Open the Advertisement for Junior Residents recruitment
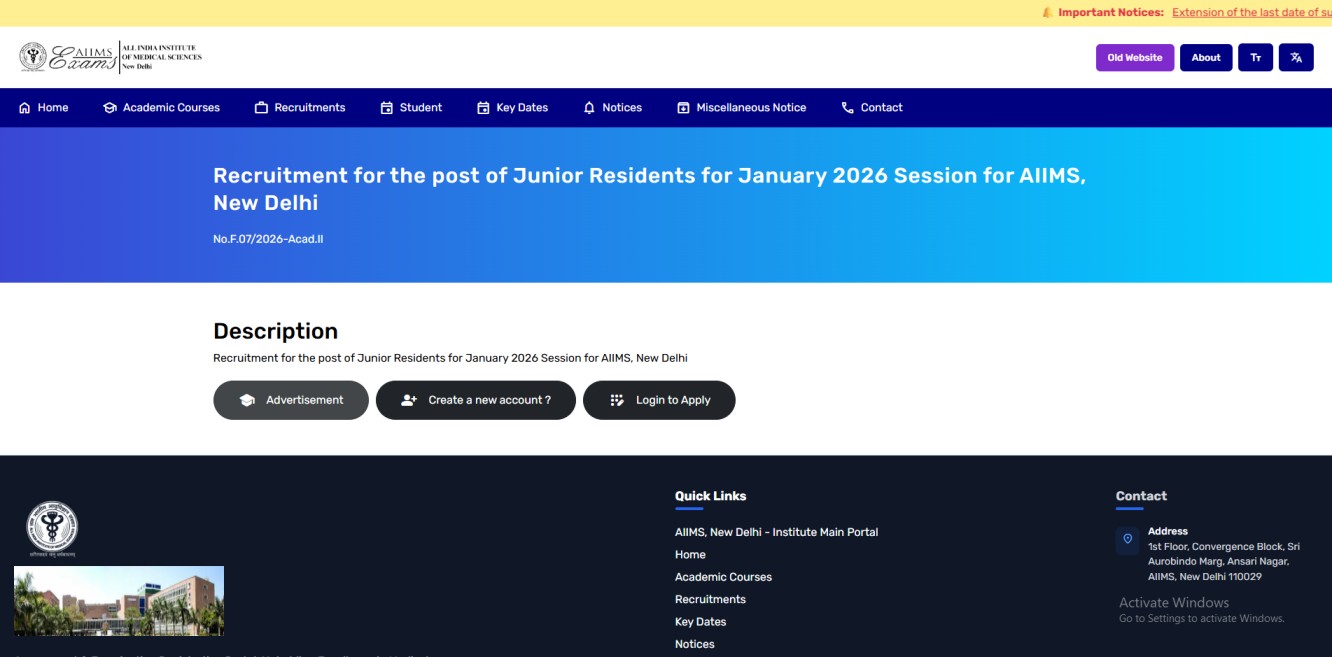Viewport: 1332px width, 657px height. [291, 399]
